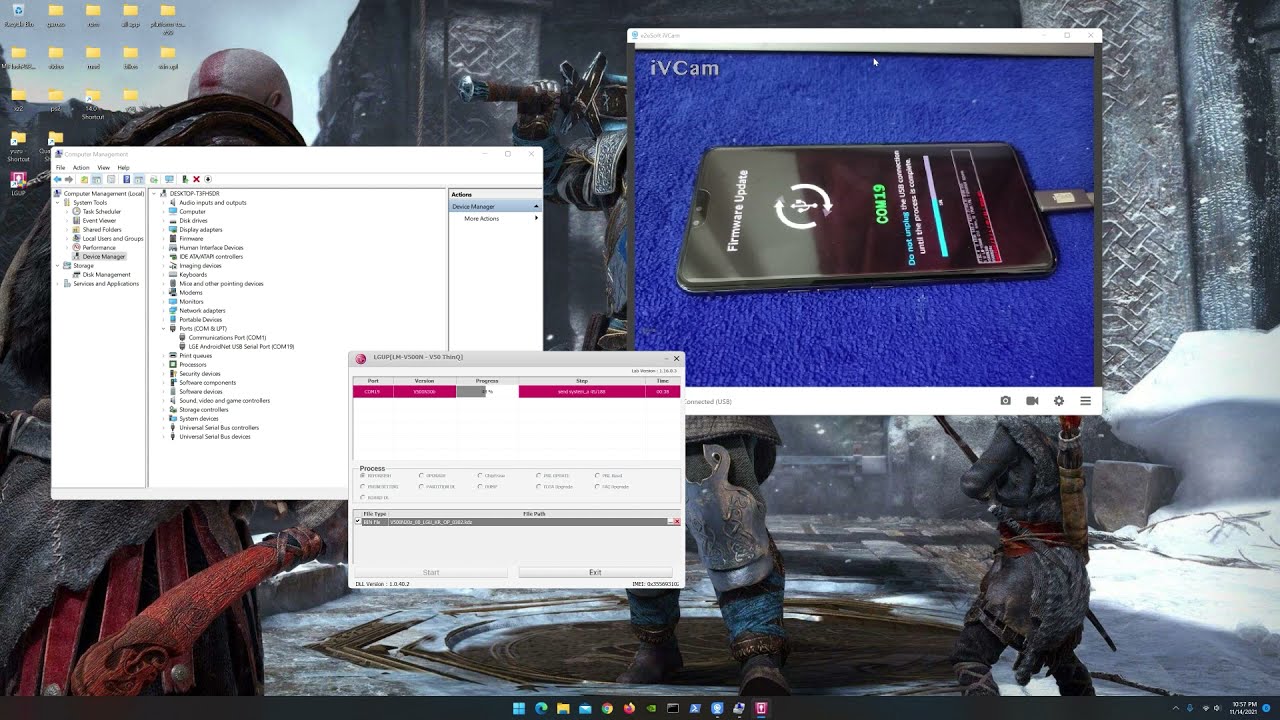The width and height of the screenshot is (1280, 720).
Task: Click the add device icon beside the red X
Action: (185, 179)
